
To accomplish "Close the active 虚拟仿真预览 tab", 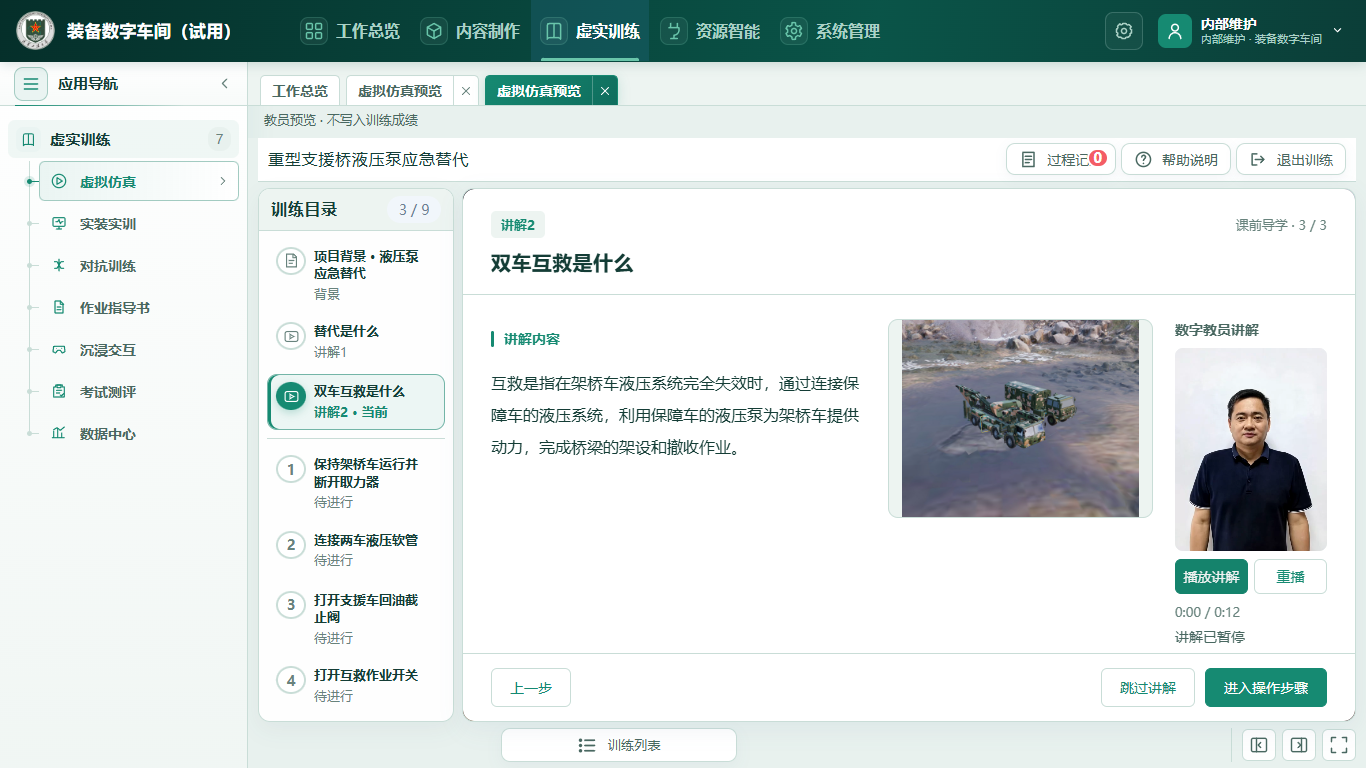I will click(604, 91).
